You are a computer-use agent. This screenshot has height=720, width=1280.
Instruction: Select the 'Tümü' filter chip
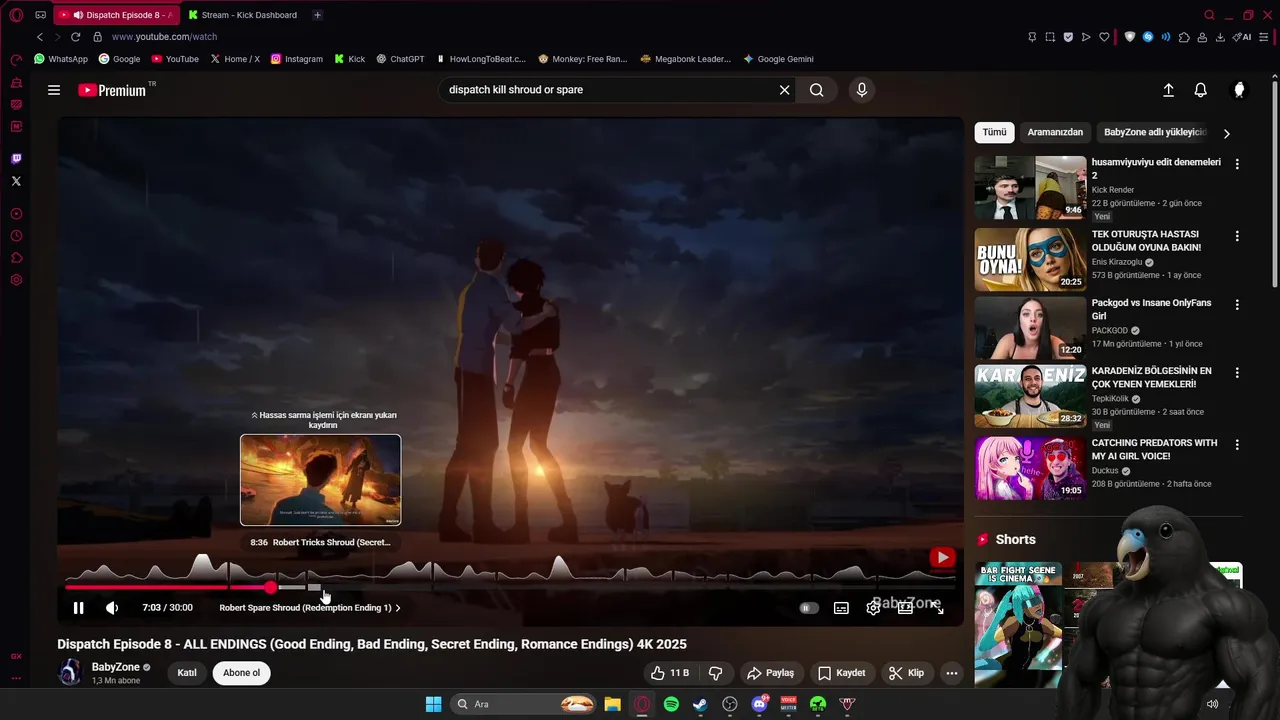point(994,132)
